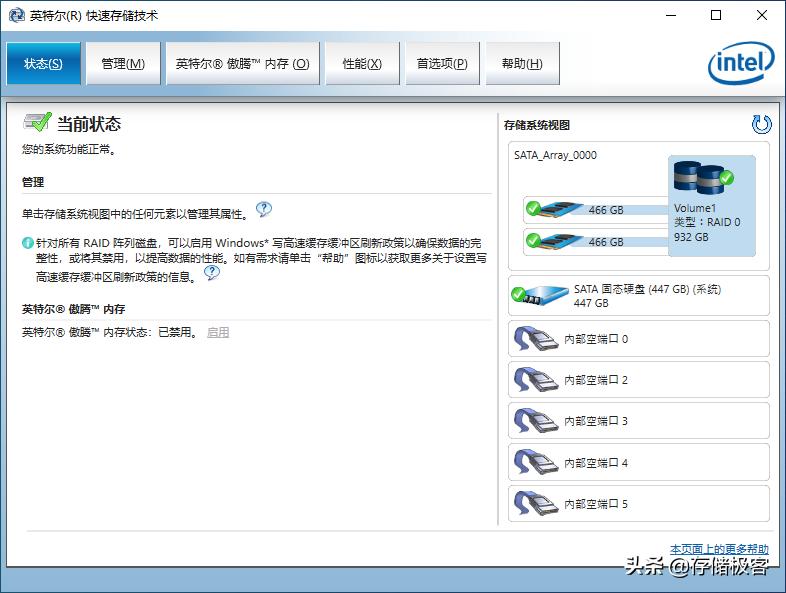Select the RAID volume disk stack icon
The width and height of the screenshot is (786, 593).
click(x=702, y=177)
